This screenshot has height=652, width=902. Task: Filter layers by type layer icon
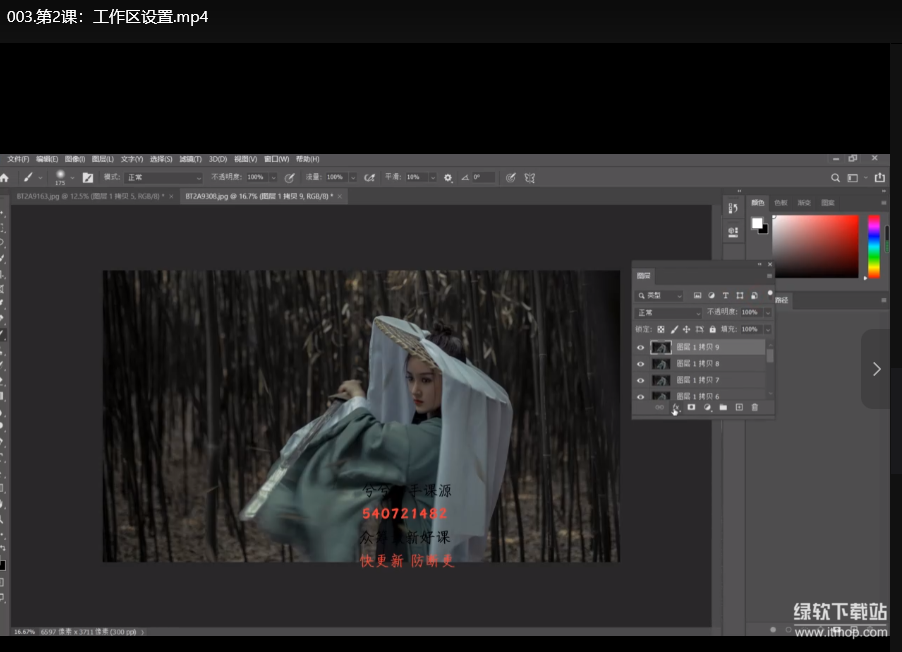pos(725,295)
